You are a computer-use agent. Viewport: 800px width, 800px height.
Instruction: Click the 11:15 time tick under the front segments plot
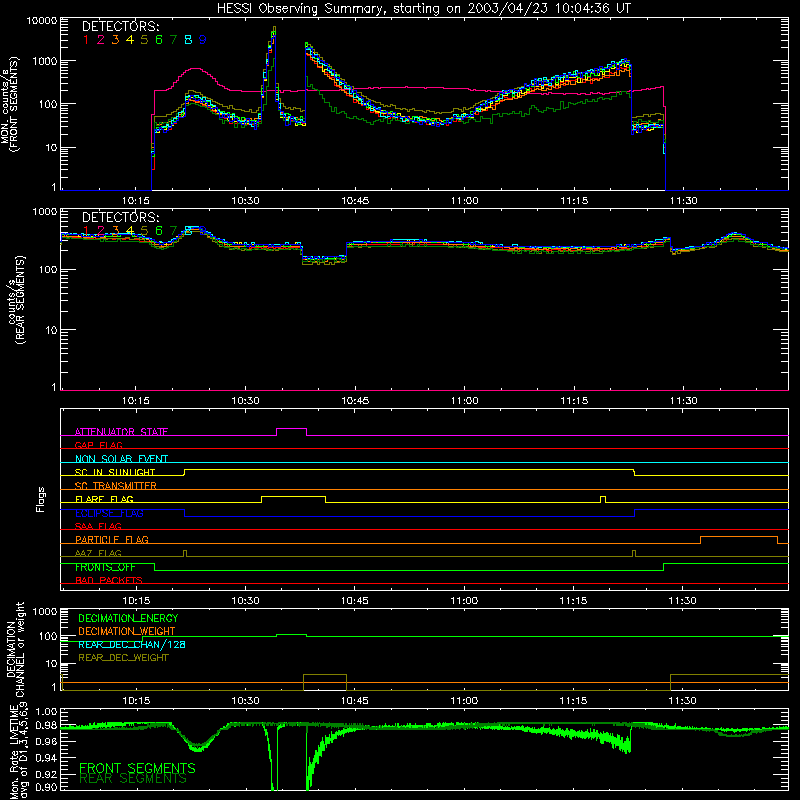coord(574,201)
